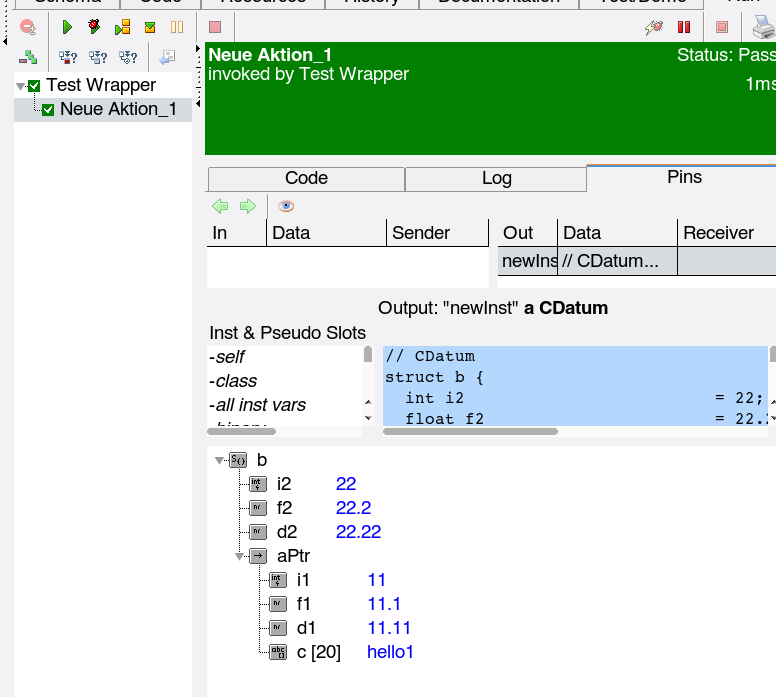Select the -all inst vars slot
This screenshot has height=697, width=776.
(x=258, y=405)
